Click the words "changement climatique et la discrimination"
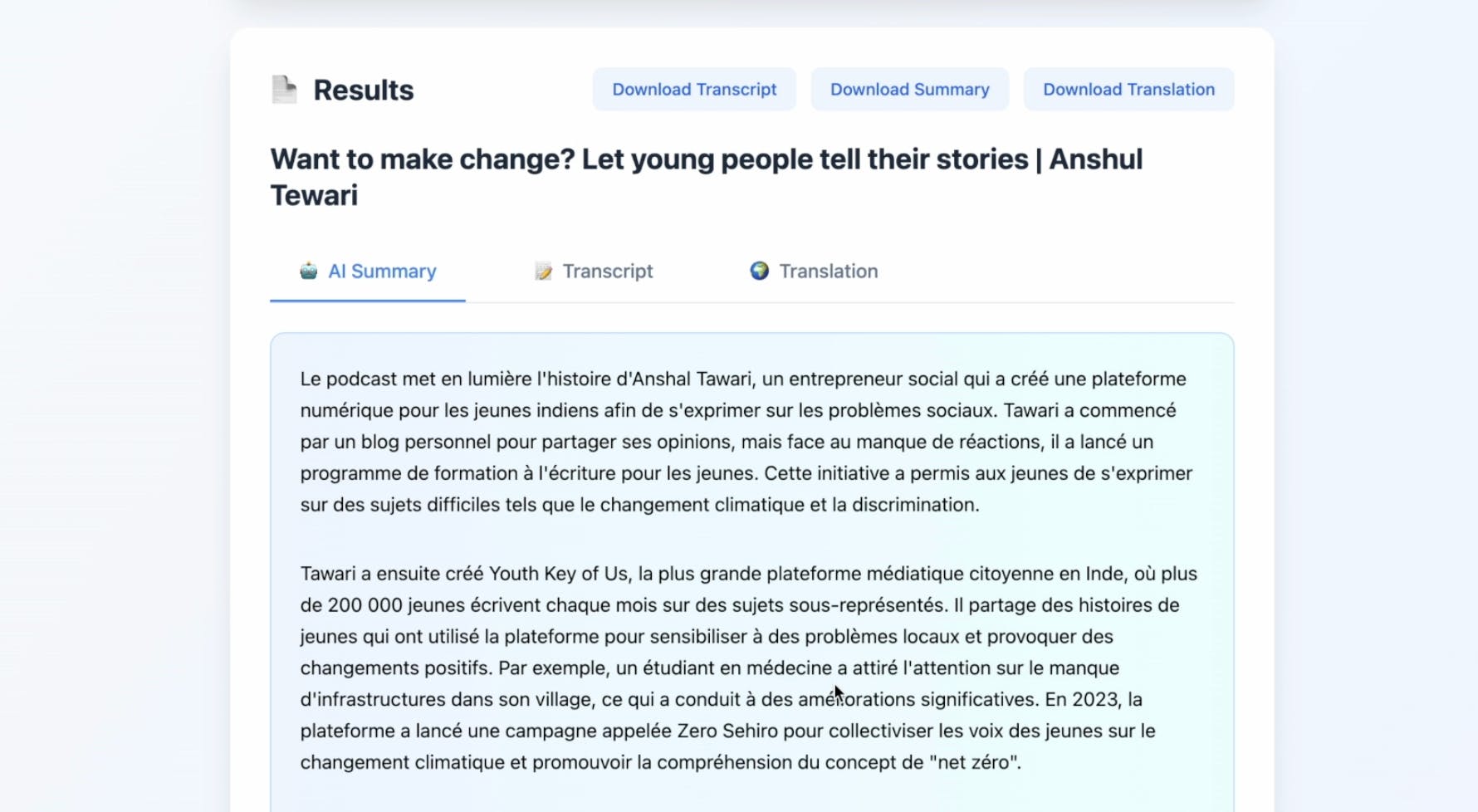Image resolution: width=1478 pixels, height=812 pixels. tap(788, 505)
